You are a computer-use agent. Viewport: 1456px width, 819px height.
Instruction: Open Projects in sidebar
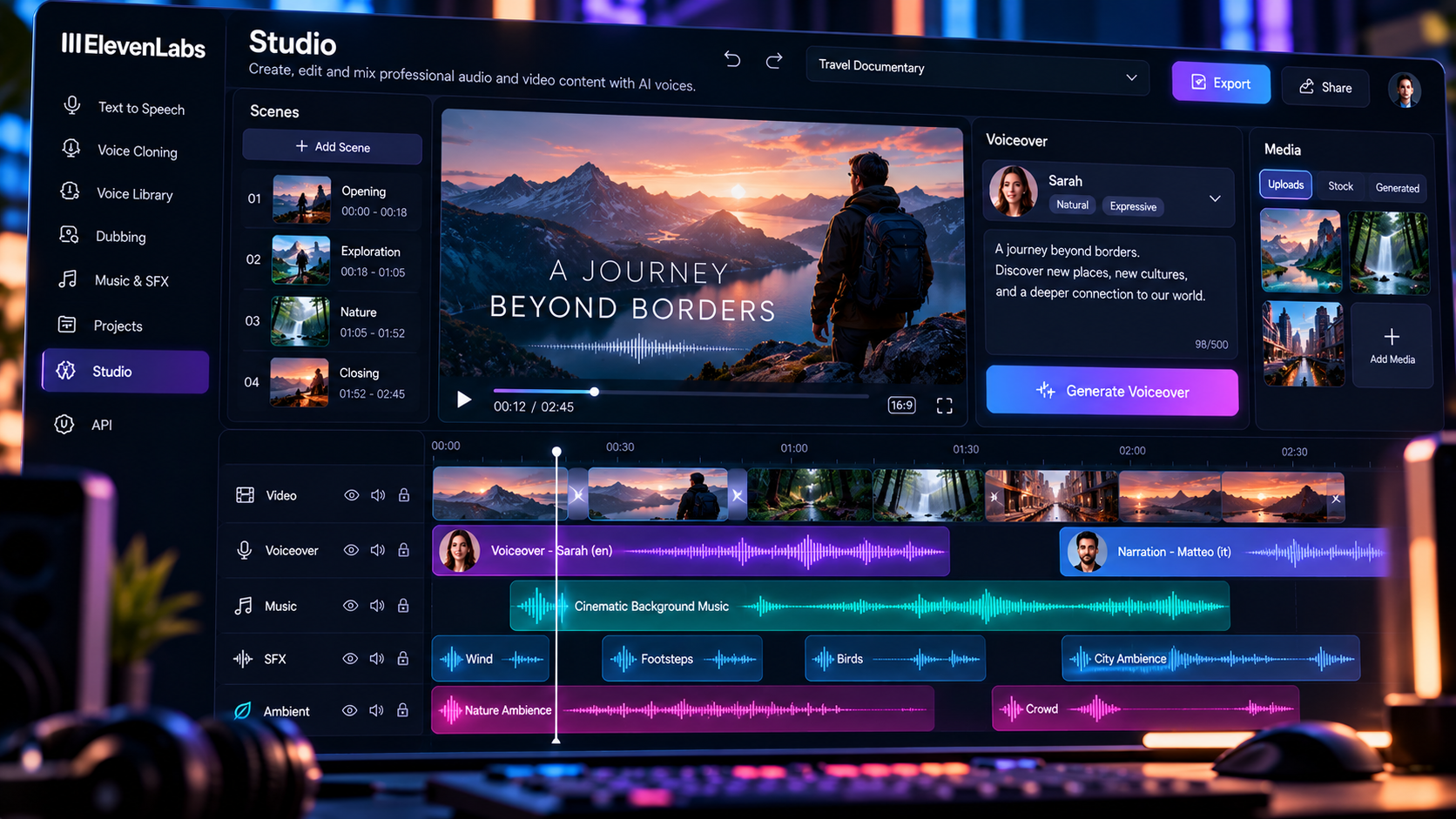coord(100,326)
